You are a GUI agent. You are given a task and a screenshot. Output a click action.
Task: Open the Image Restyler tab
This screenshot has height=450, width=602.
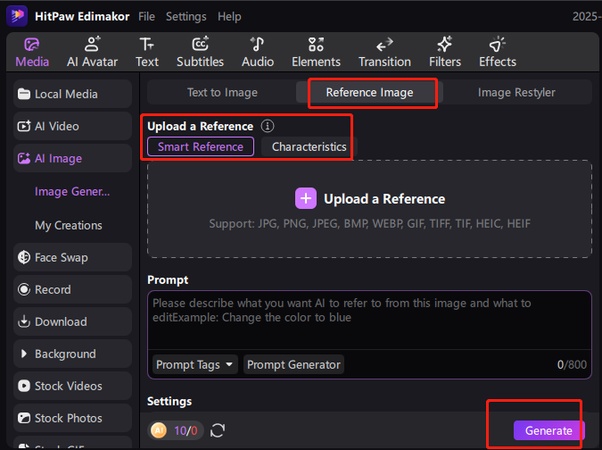click(516, 92)
